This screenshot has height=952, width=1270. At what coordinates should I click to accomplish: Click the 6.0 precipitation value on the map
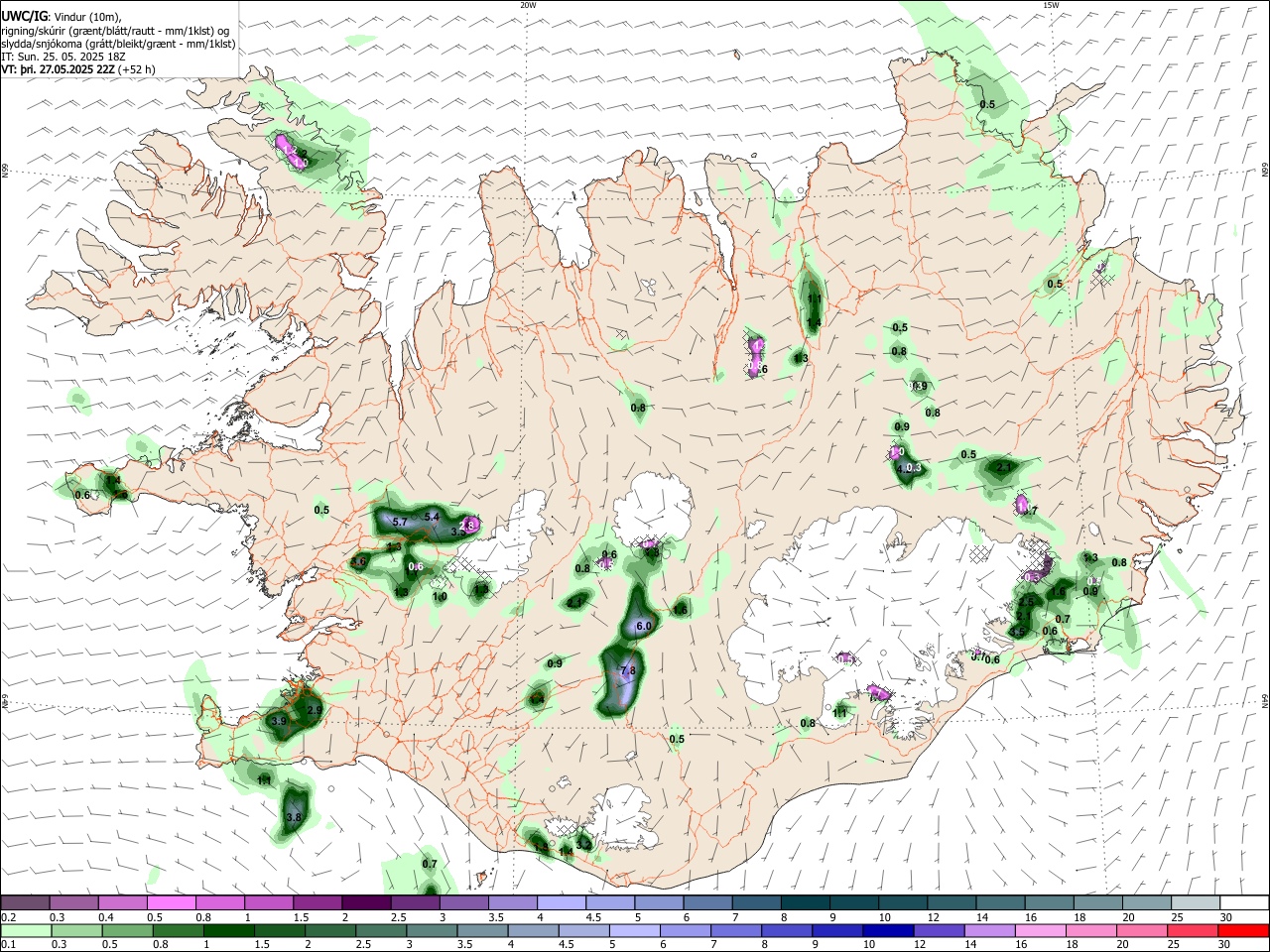[643, 627]
